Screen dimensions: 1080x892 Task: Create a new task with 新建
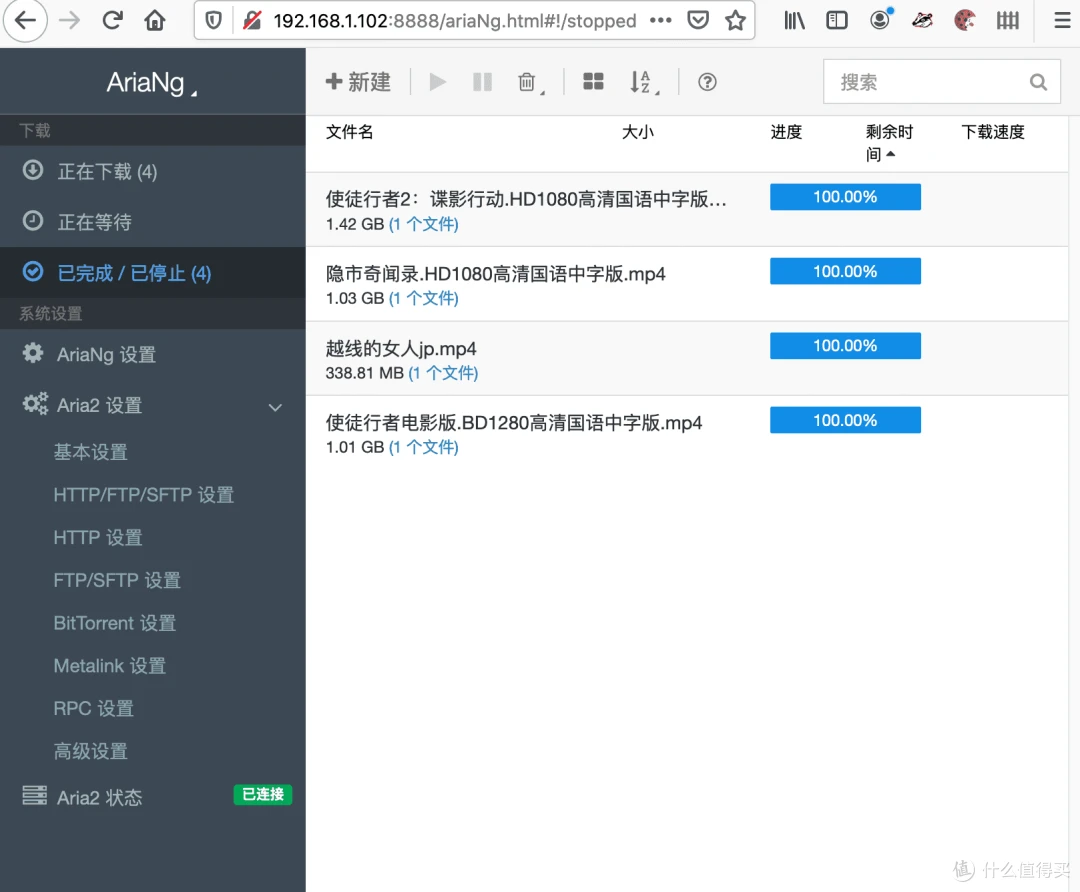coord(358,82)
